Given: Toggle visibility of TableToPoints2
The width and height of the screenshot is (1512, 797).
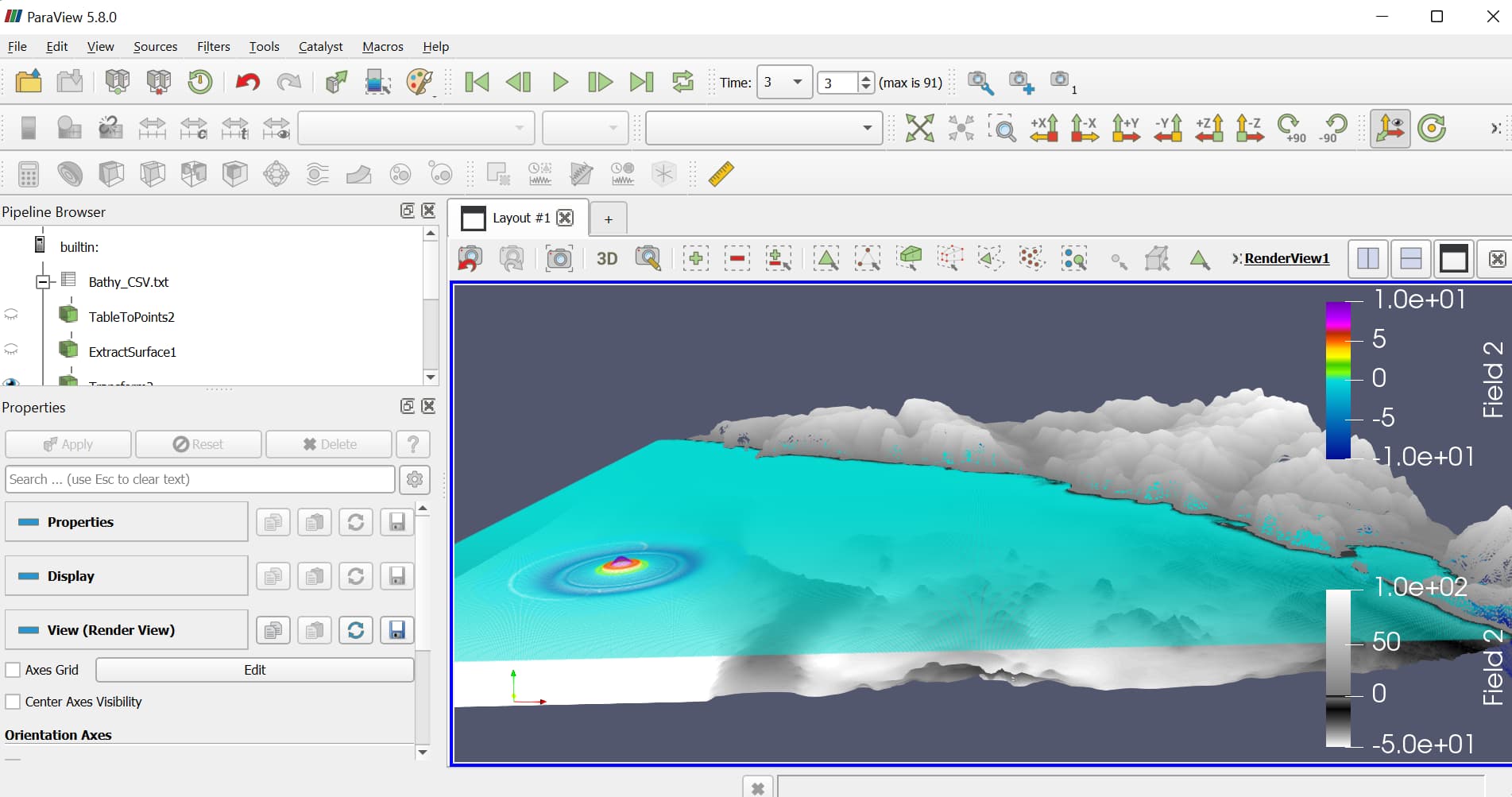Looking at the screenshot, I should pos(11,315).
